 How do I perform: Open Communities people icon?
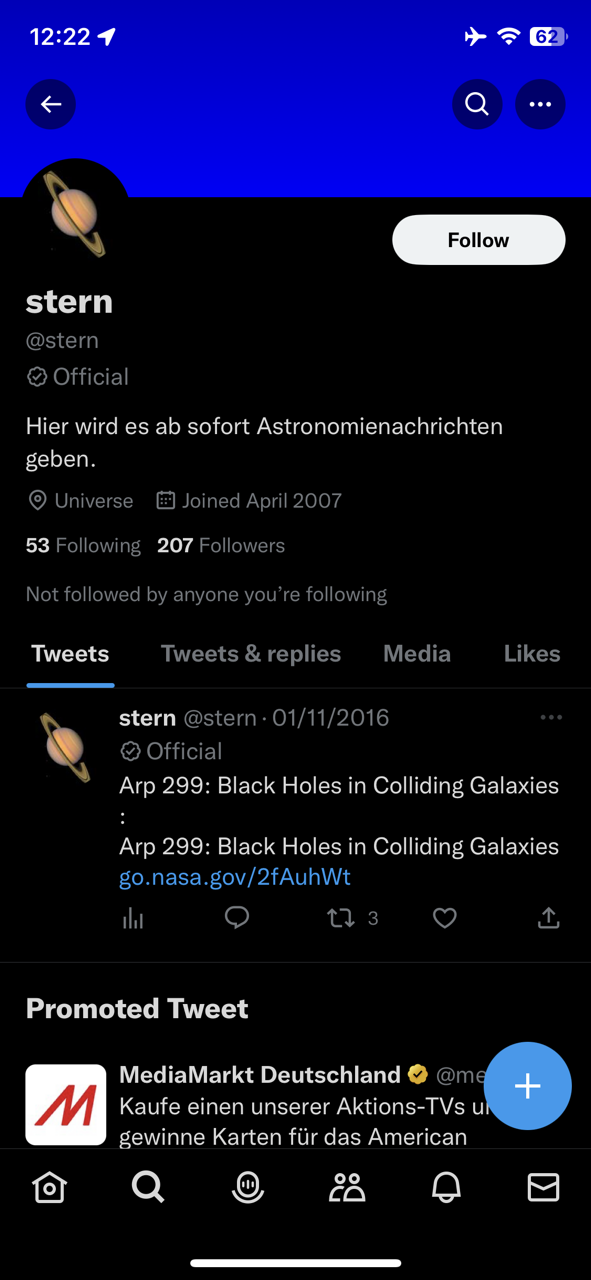[347, 1187]
